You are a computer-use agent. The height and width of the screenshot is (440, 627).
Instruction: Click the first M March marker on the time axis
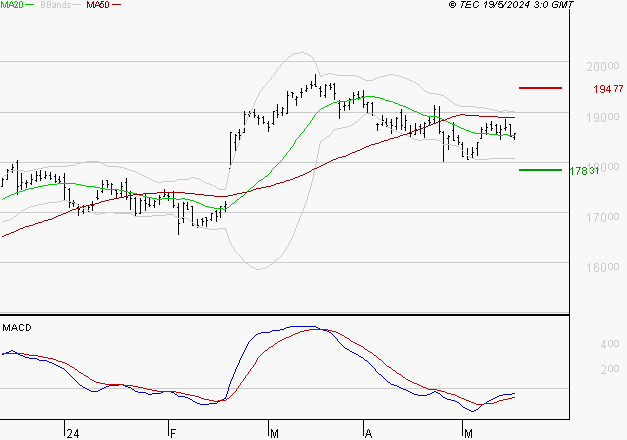pyautogui.click(x=274, y=434)
